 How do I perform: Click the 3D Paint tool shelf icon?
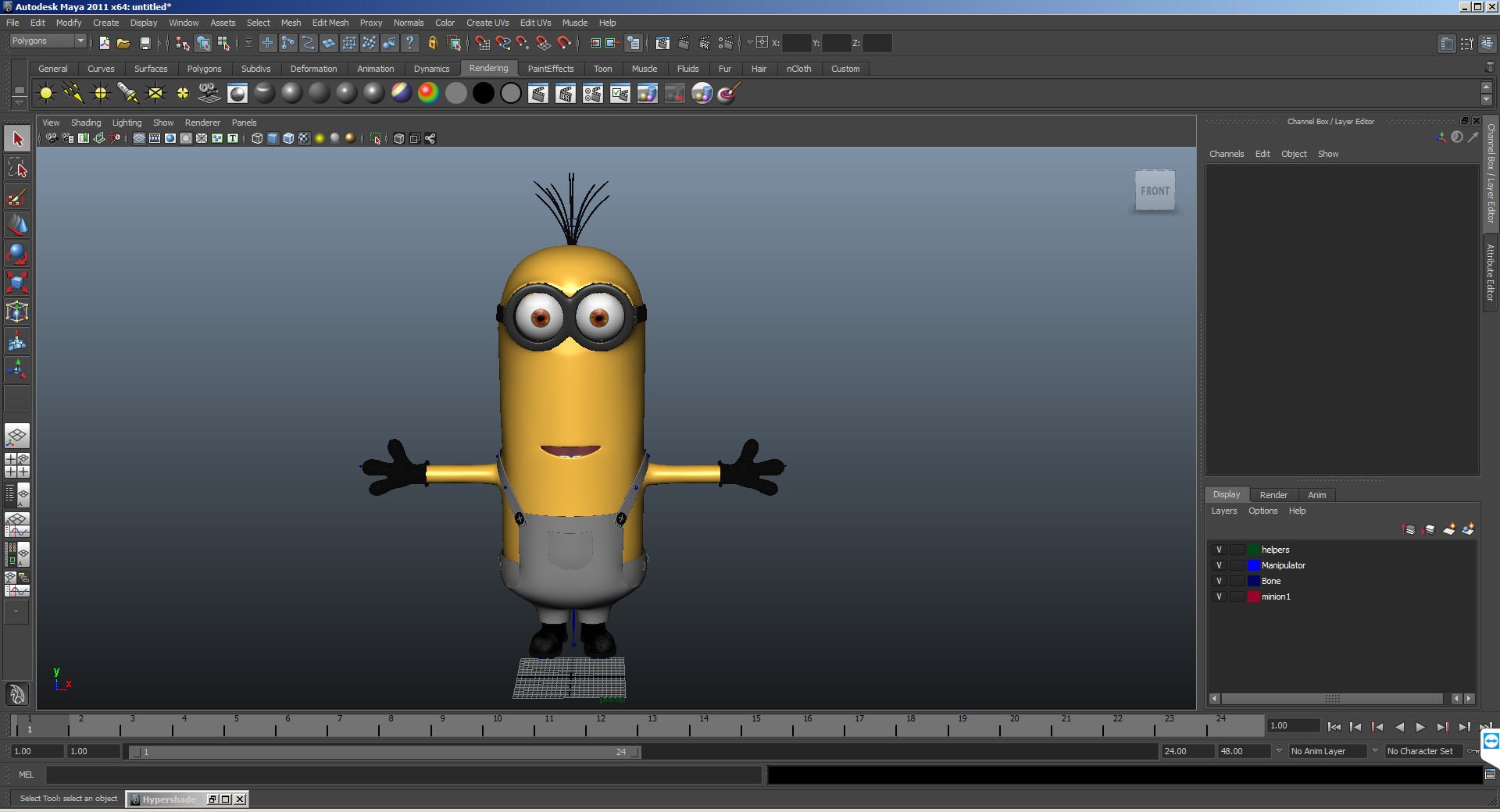729,94
